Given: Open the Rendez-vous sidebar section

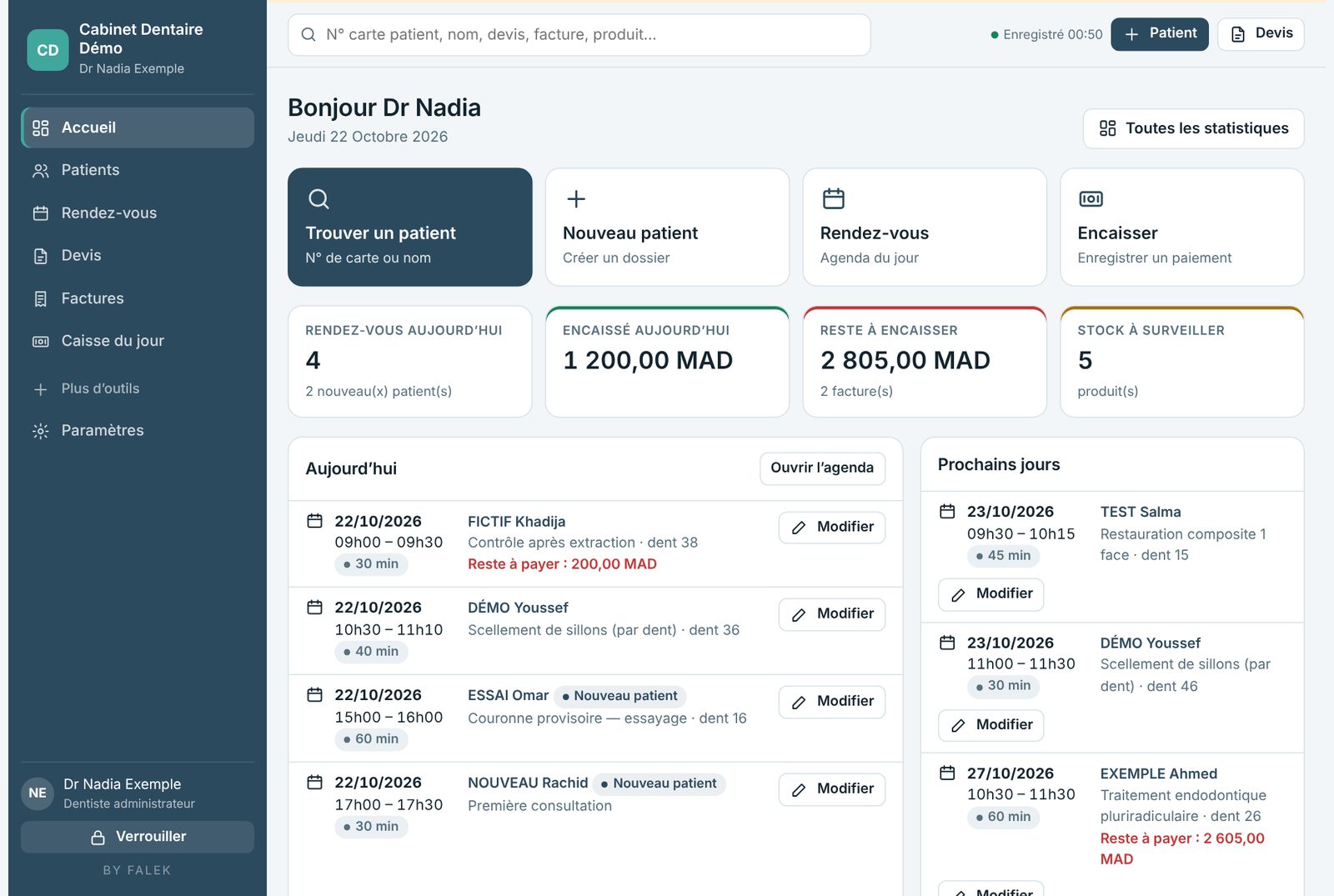Looking at the screenshot, I should coord(138,213).
